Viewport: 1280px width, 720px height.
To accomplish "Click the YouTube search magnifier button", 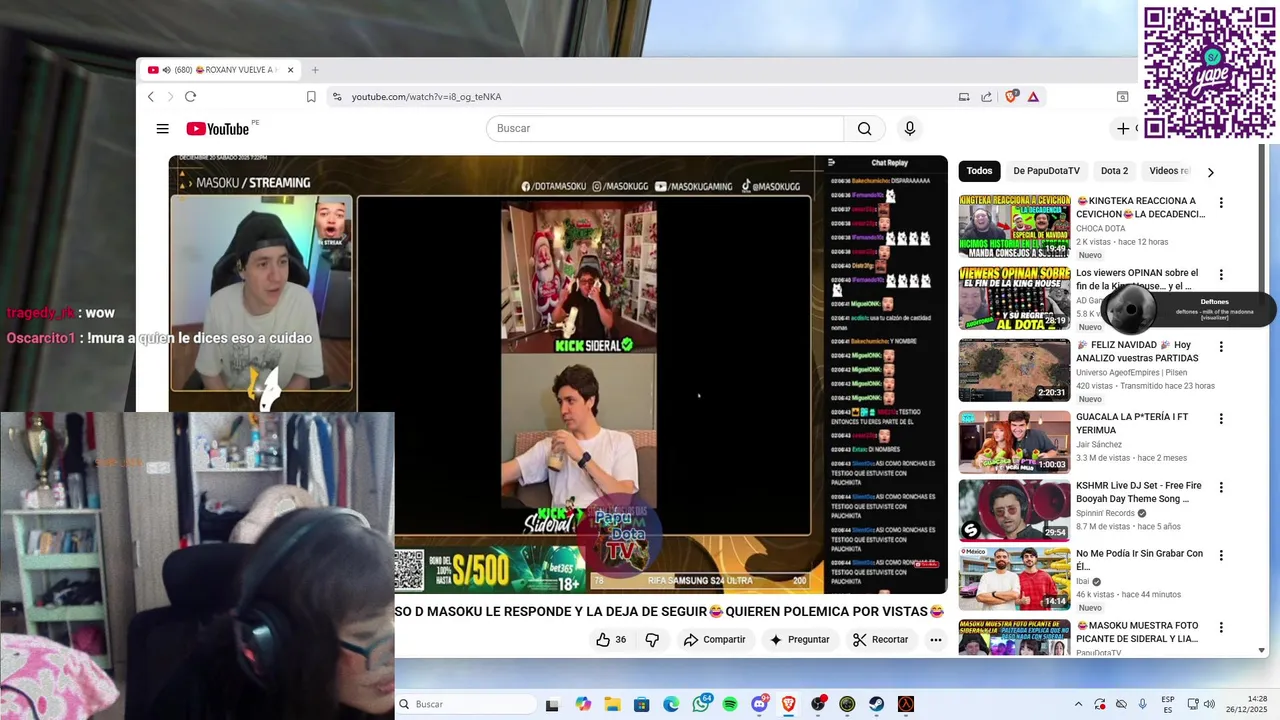I will point(864,128).
